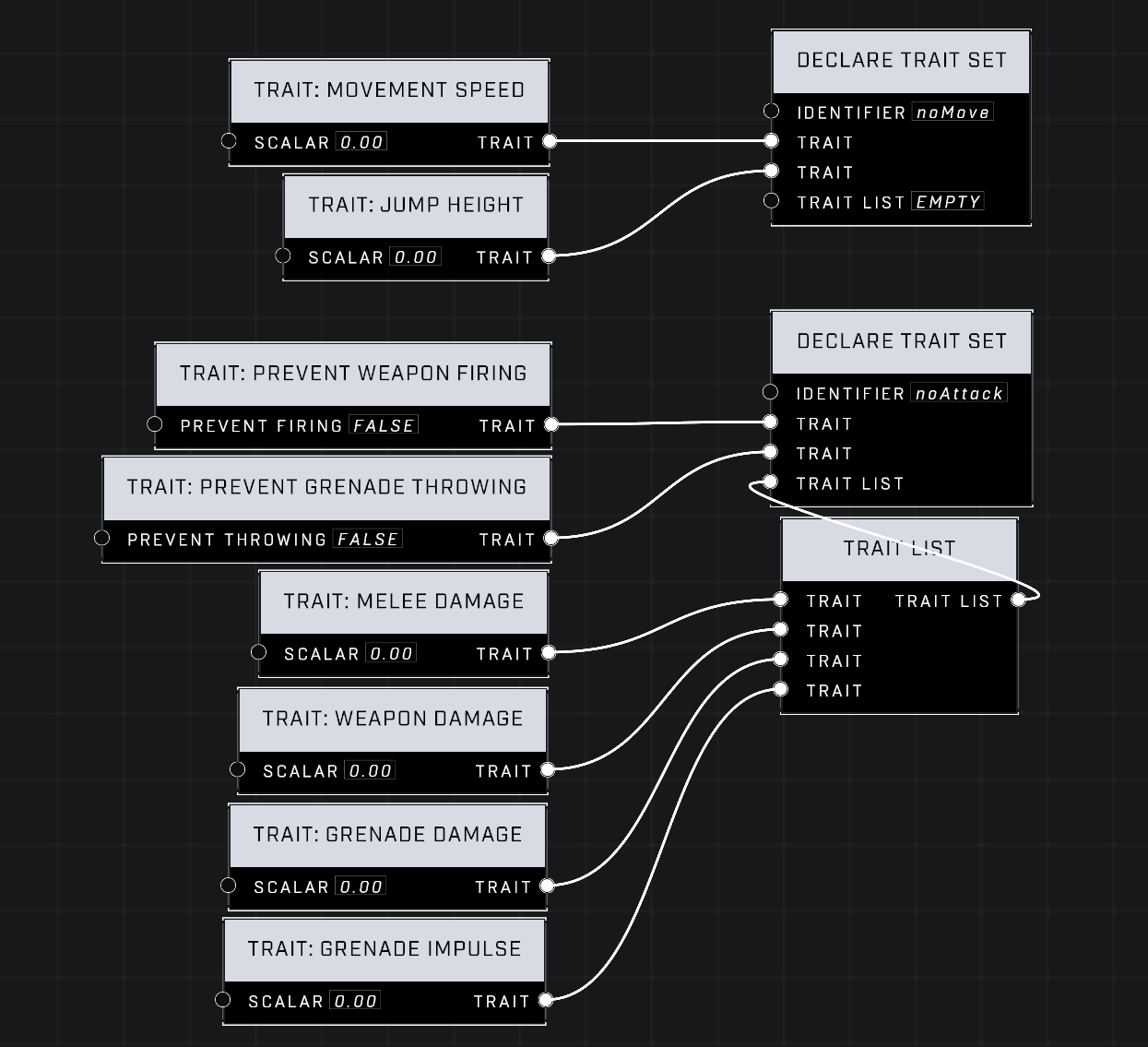
Task: Click the Prevent Weapon Firing trait output pin
Action: [551, 424]
